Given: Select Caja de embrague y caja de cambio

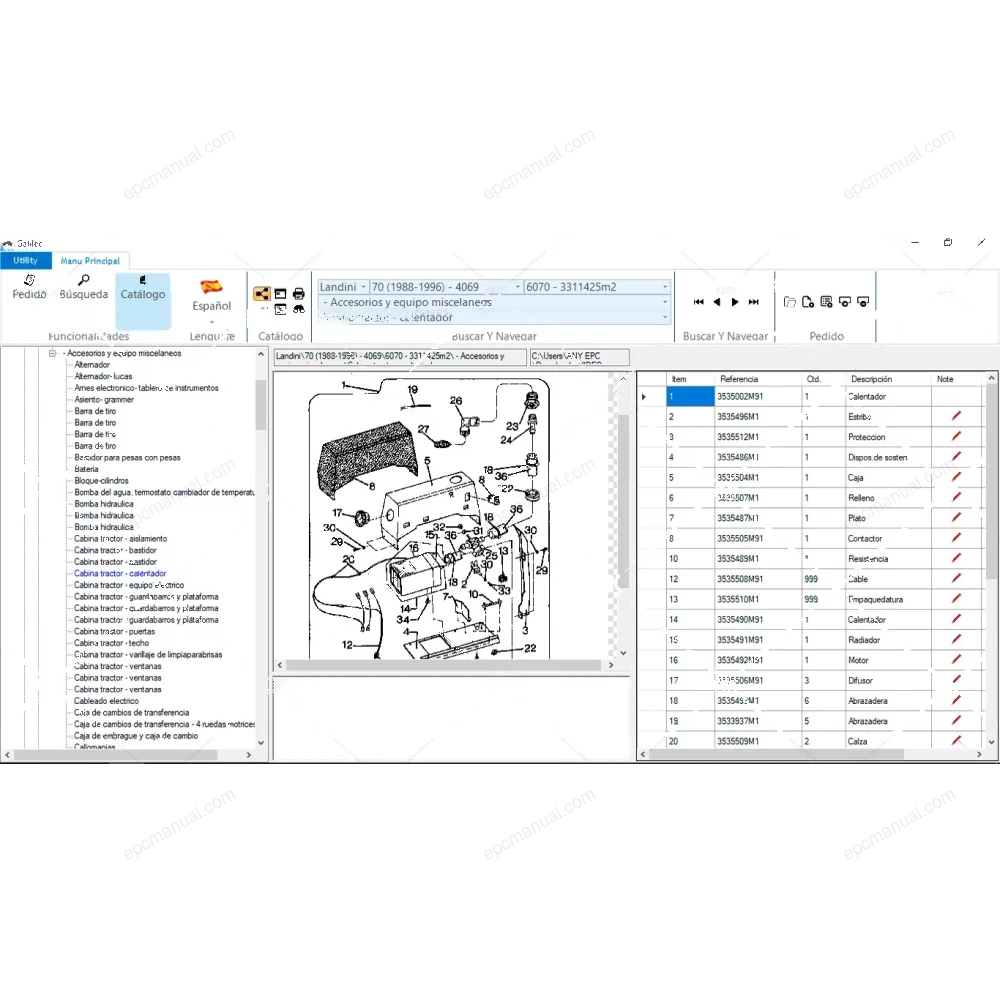Looking at the screenshot, I should pyautogui.click(x=136, y=735).
